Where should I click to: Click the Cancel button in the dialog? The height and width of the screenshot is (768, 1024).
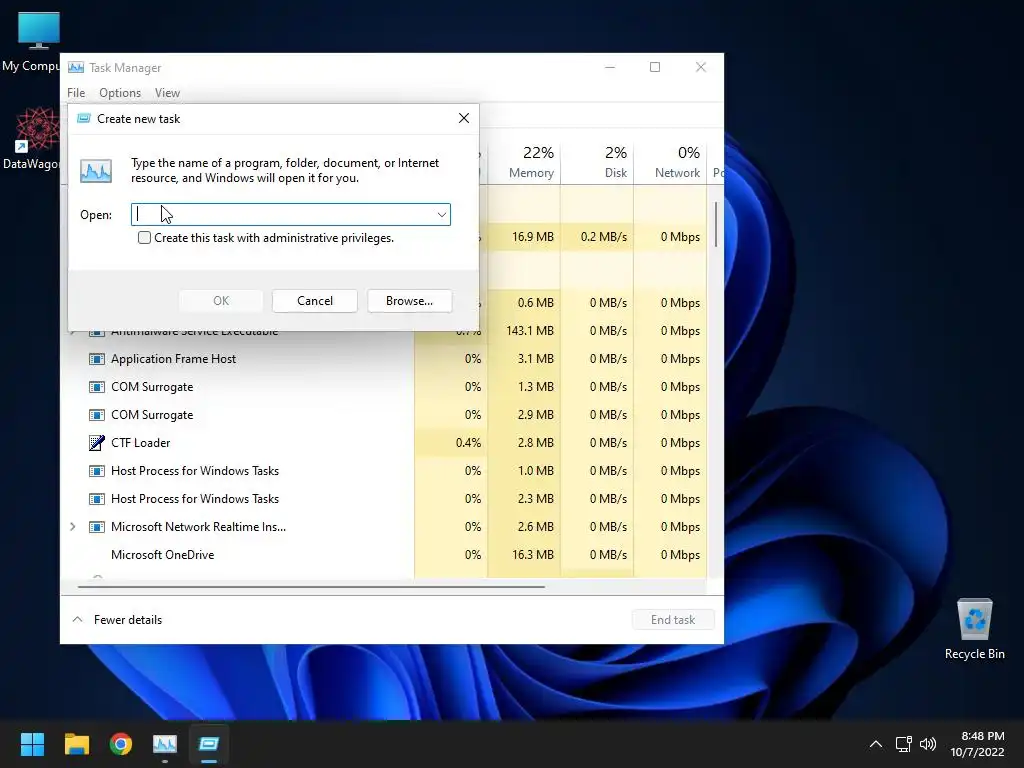pos(315,301)
